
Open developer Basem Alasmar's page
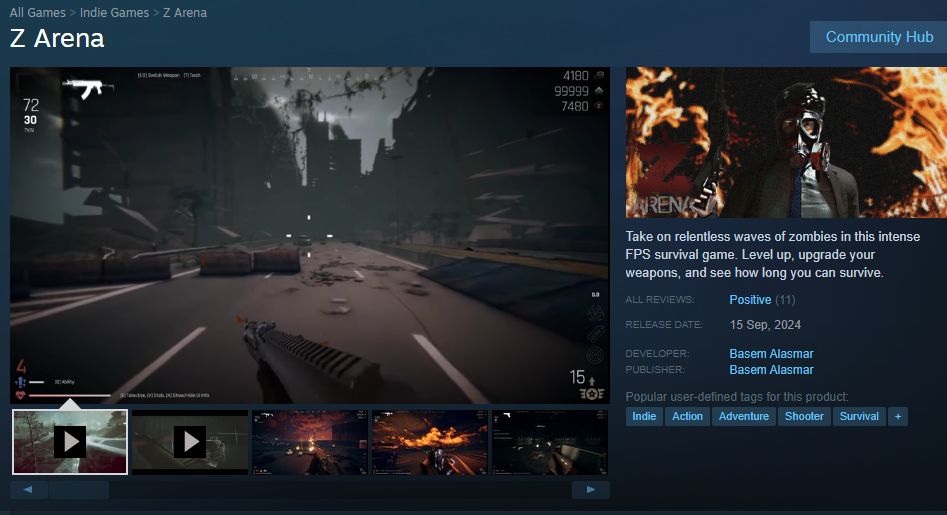click(x=771, y=354)
